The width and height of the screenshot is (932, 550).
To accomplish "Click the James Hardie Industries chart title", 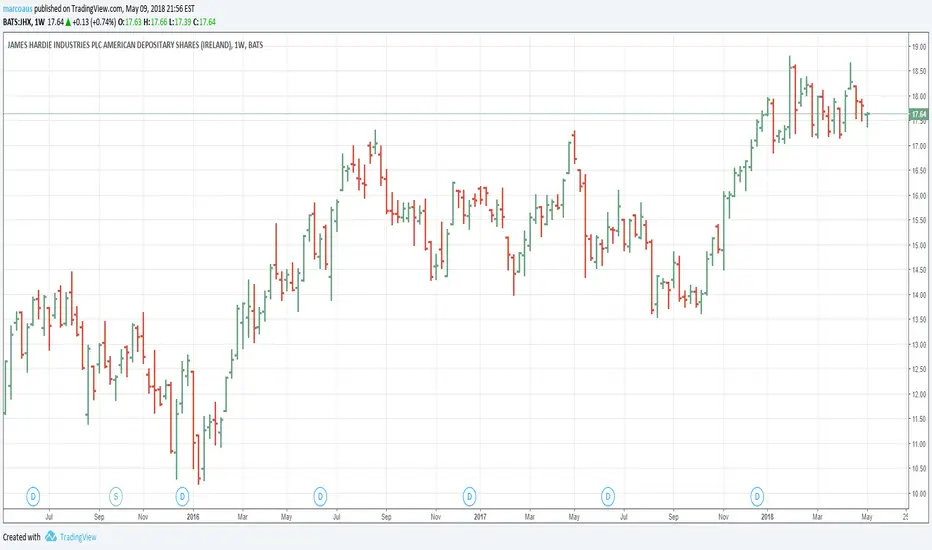I will coord(135,45).
